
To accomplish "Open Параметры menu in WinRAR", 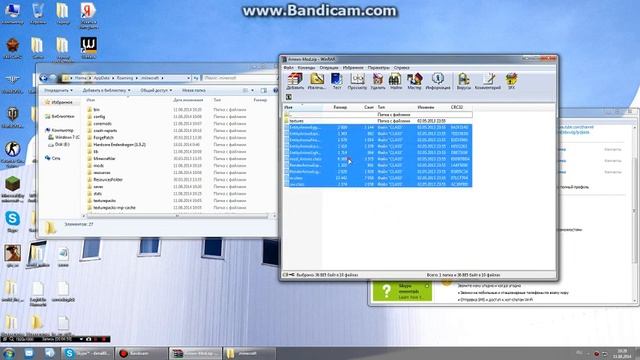I will (378, 68).
